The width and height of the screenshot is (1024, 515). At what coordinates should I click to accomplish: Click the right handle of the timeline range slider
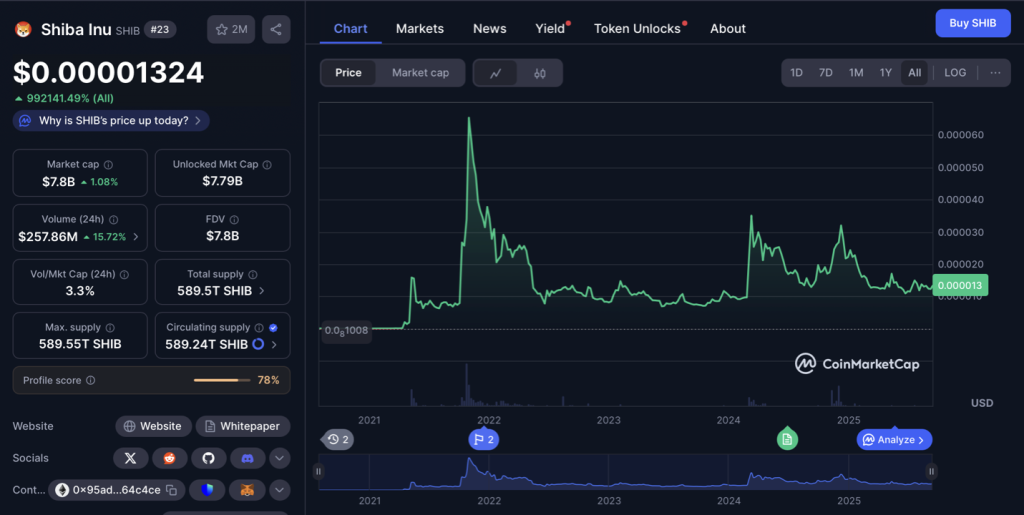931,471
